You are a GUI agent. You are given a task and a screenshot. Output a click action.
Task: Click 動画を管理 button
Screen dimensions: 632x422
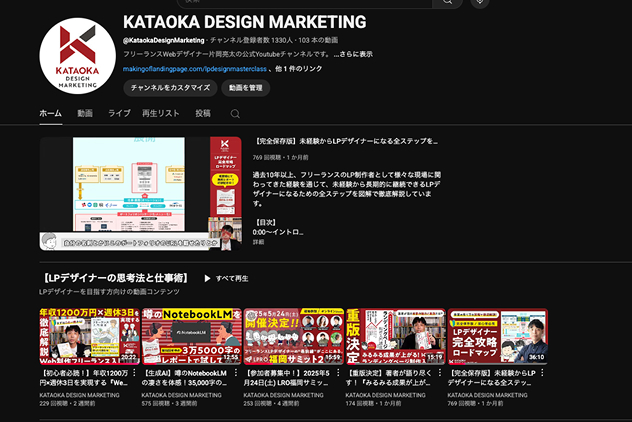point(245,88)
